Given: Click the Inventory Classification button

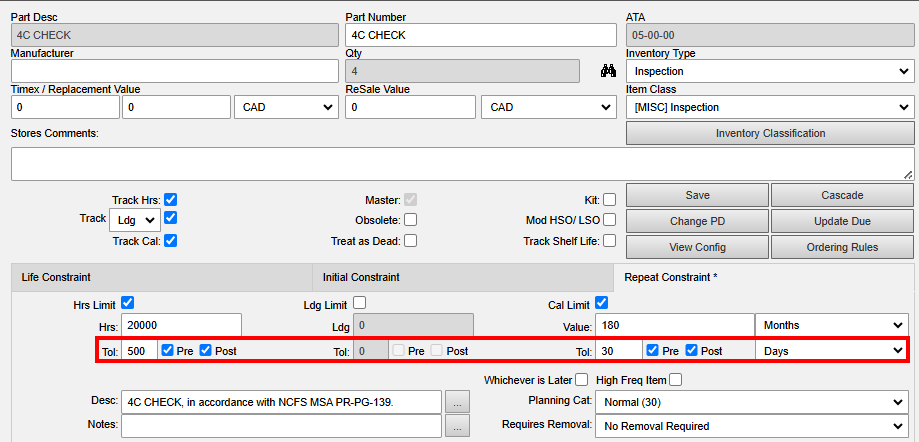Looking at the screenshot, I should 769,133.
